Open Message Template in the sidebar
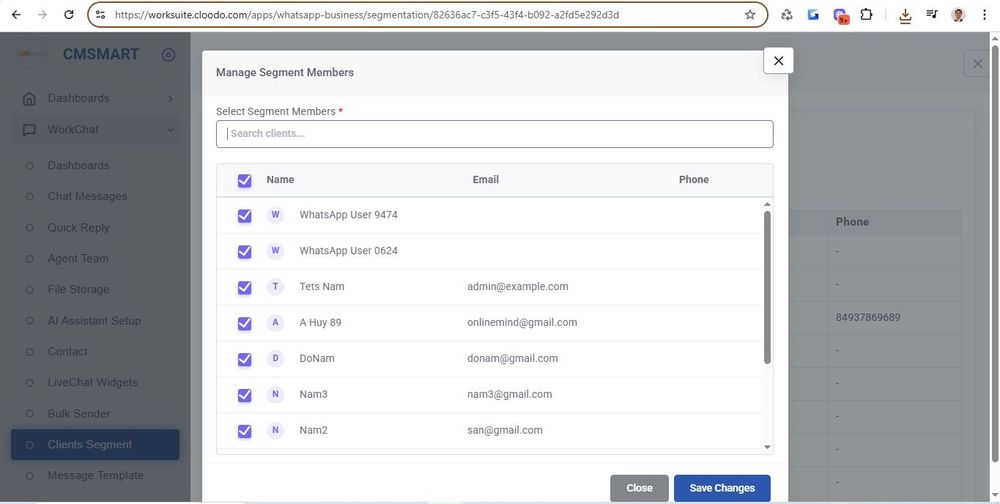Viewport: 1000px width, 504px height. point(95,475)
